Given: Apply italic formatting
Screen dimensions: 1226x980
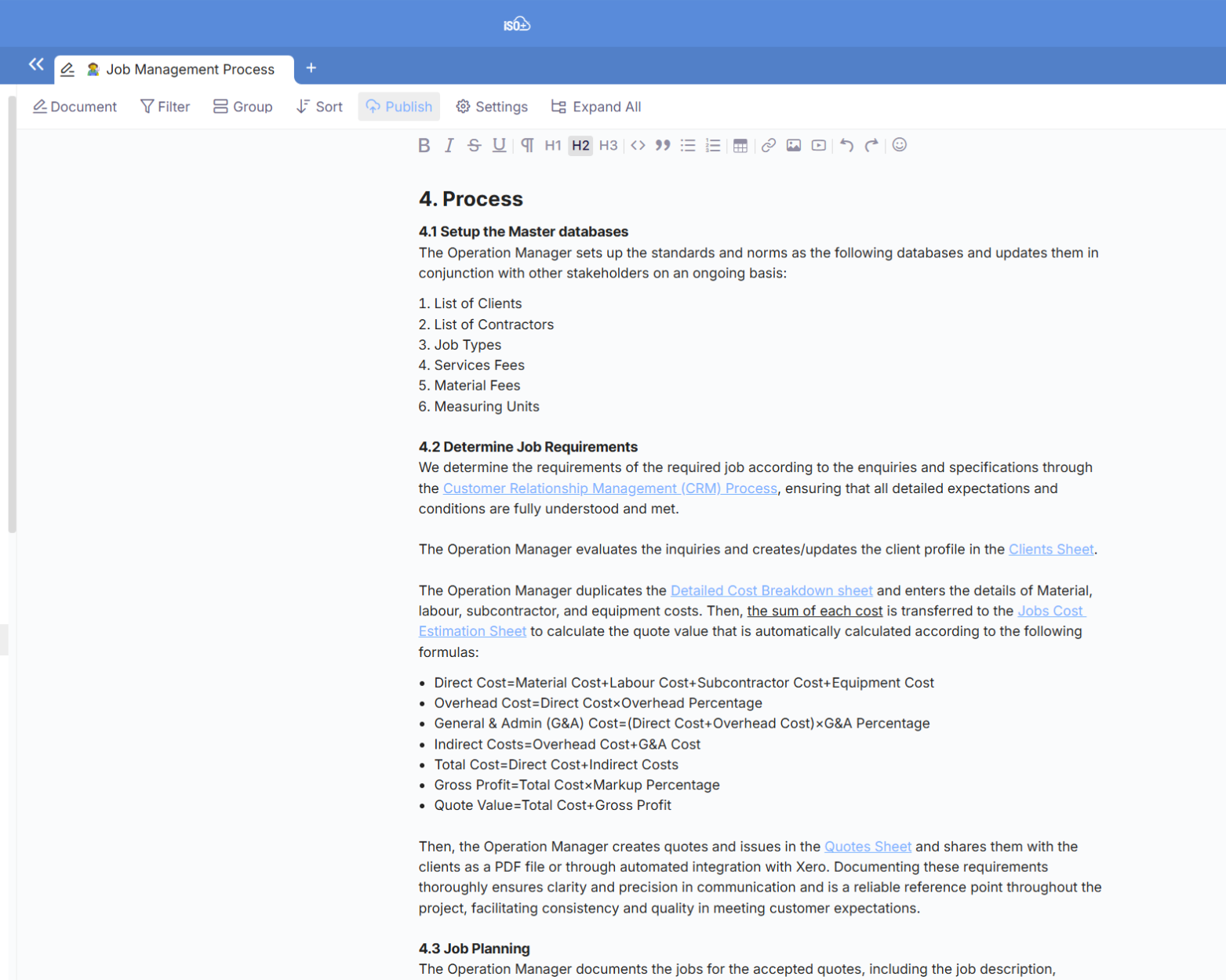Looking at the screenshot, I should point(449,146).
